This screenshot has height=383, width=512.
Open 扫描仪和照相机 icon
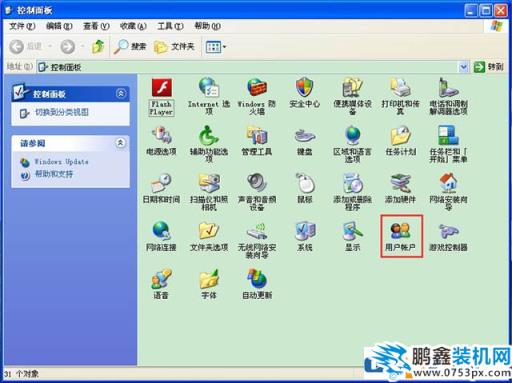pyautogui.click(x=209, y=192)
